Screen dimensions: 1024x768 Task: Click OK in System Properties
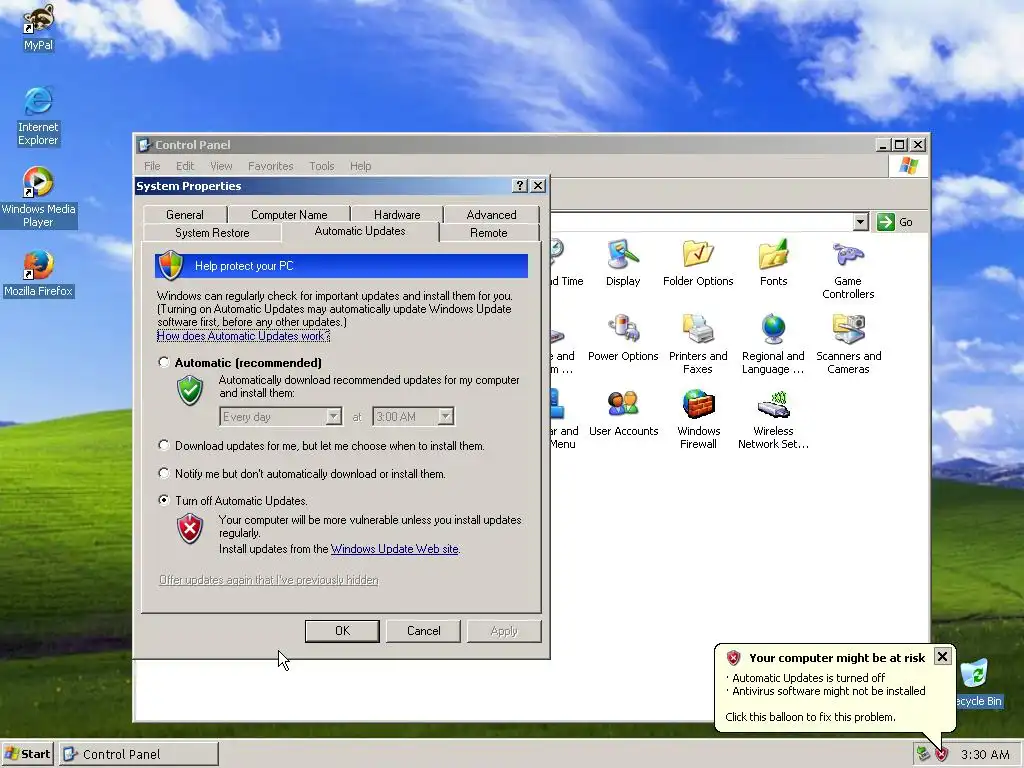(342, 631)
